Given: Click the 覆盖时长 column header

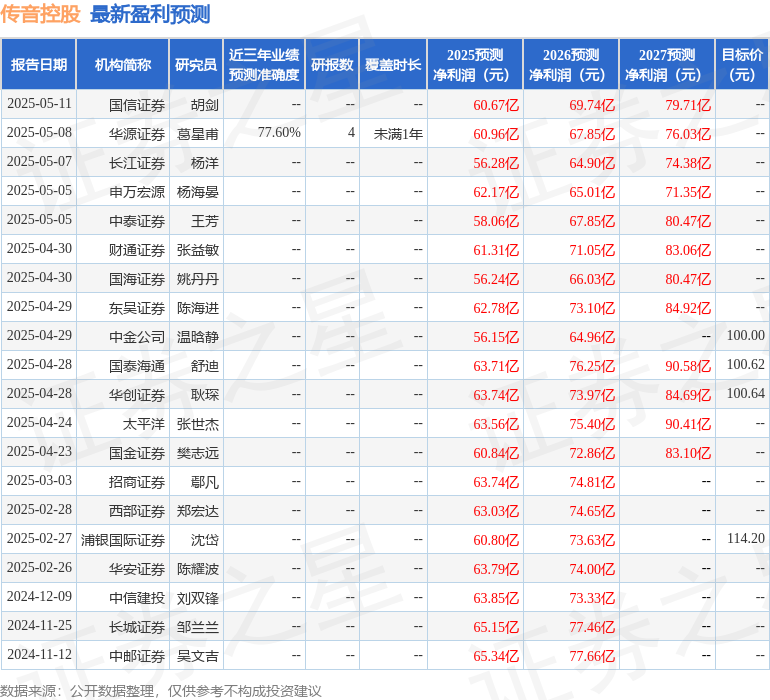Looking at the screenshot, I should click(393, 64).
